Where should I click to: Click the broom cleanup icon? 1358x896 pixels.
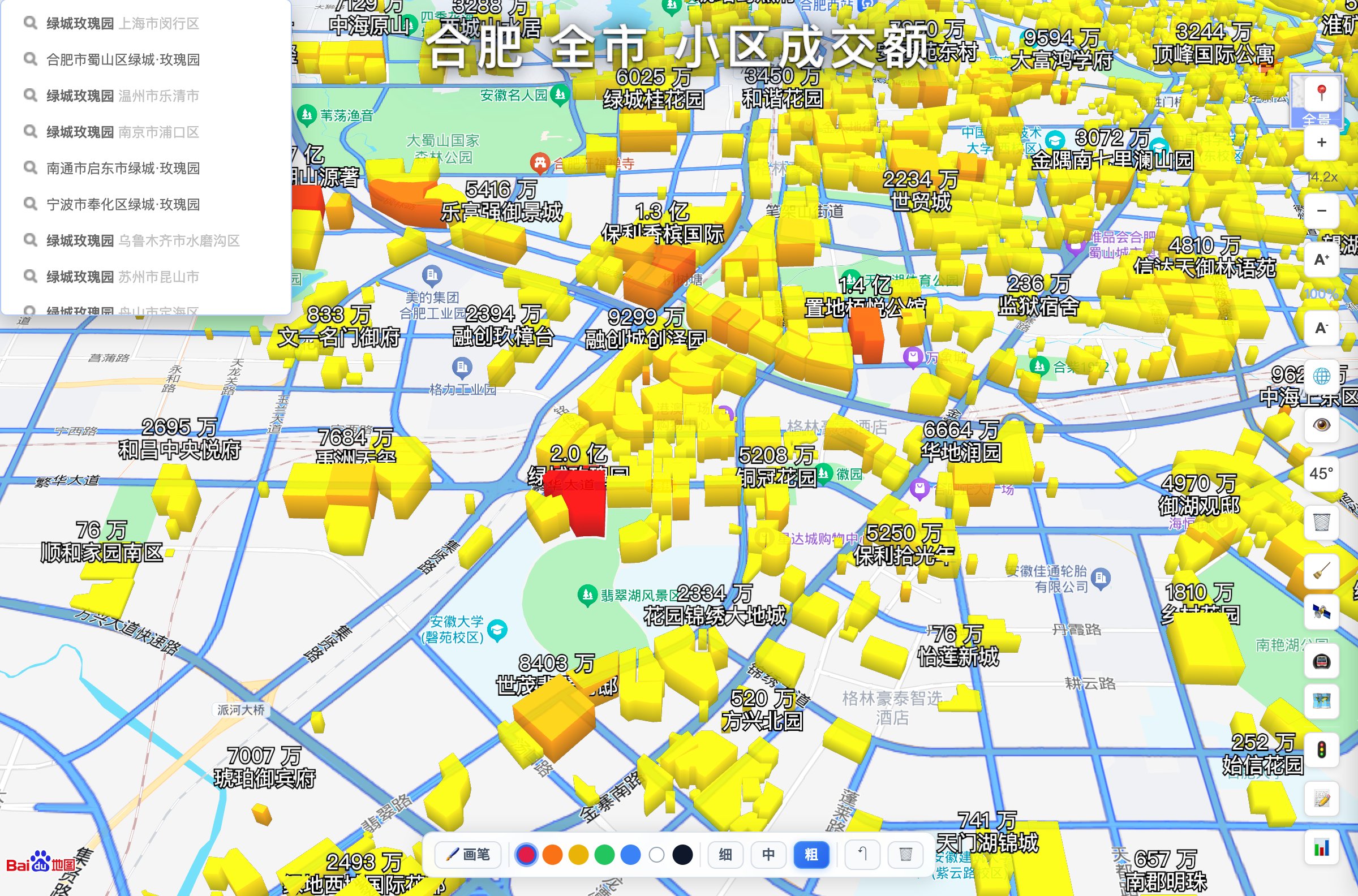pos(1321,571)
